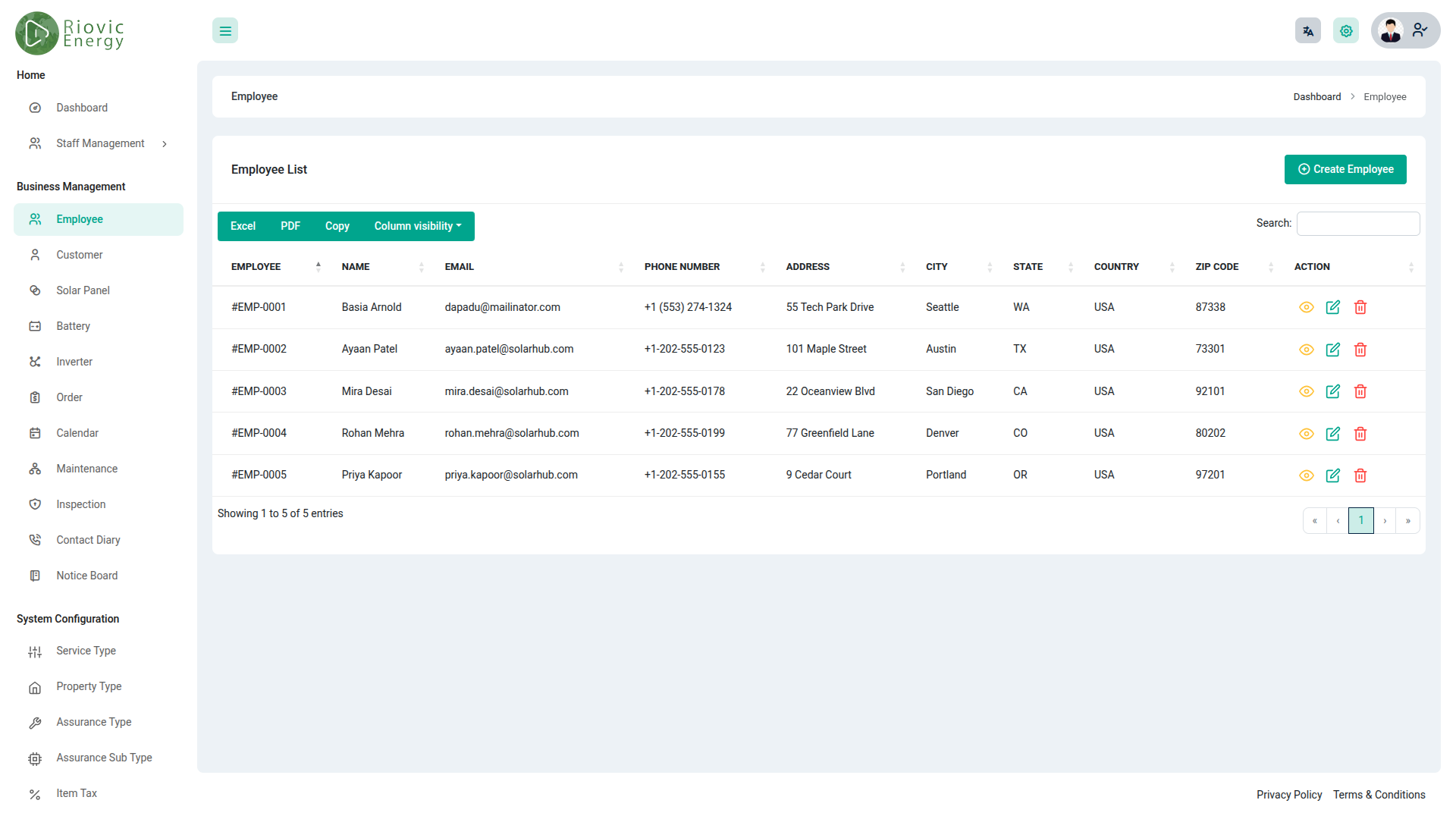This screenshot has width=1456, height=819.
Task: Select the Employee sidebar item
Action: click(99, 219)
